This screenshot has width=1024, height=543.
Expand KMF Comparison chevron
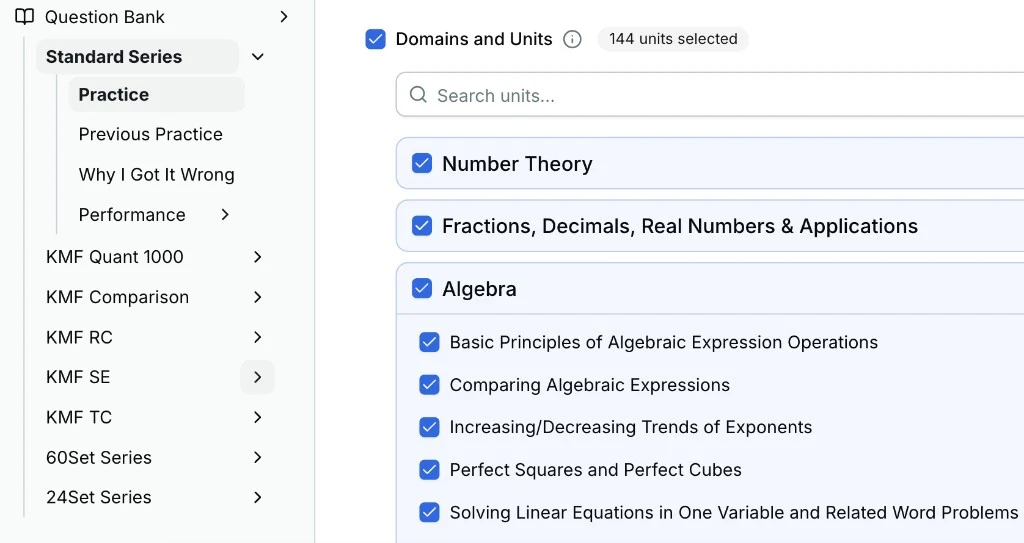(257, 297)
